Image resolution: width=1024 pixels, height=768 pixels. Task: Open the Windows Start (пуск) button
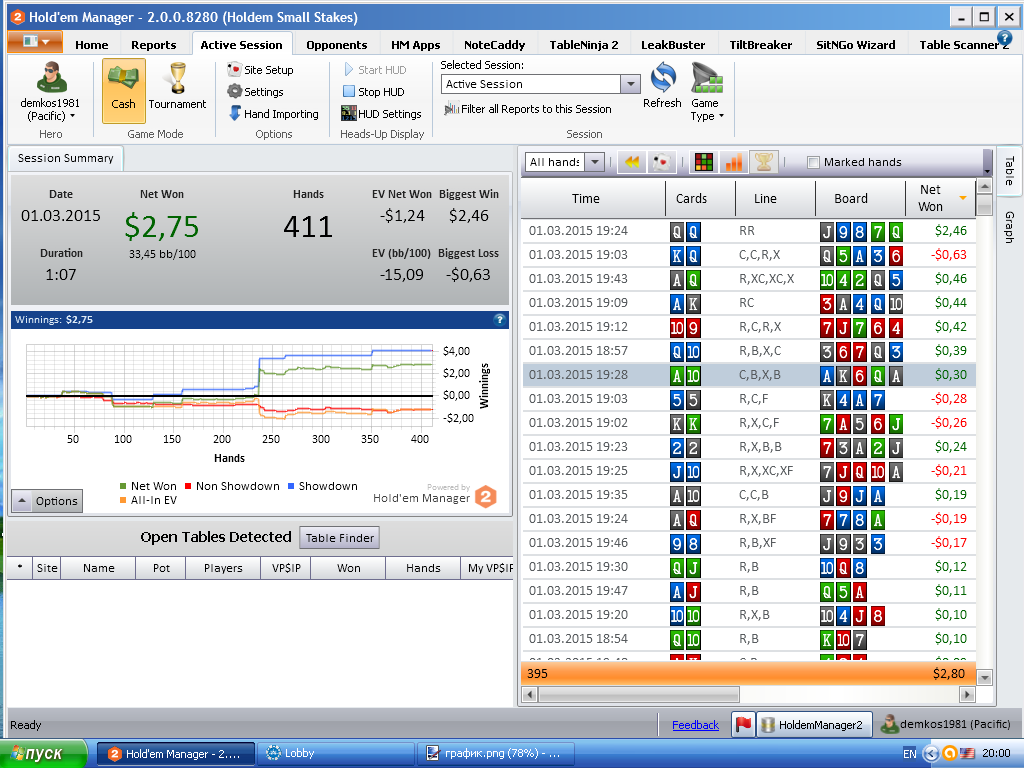[x=43, y=754]
